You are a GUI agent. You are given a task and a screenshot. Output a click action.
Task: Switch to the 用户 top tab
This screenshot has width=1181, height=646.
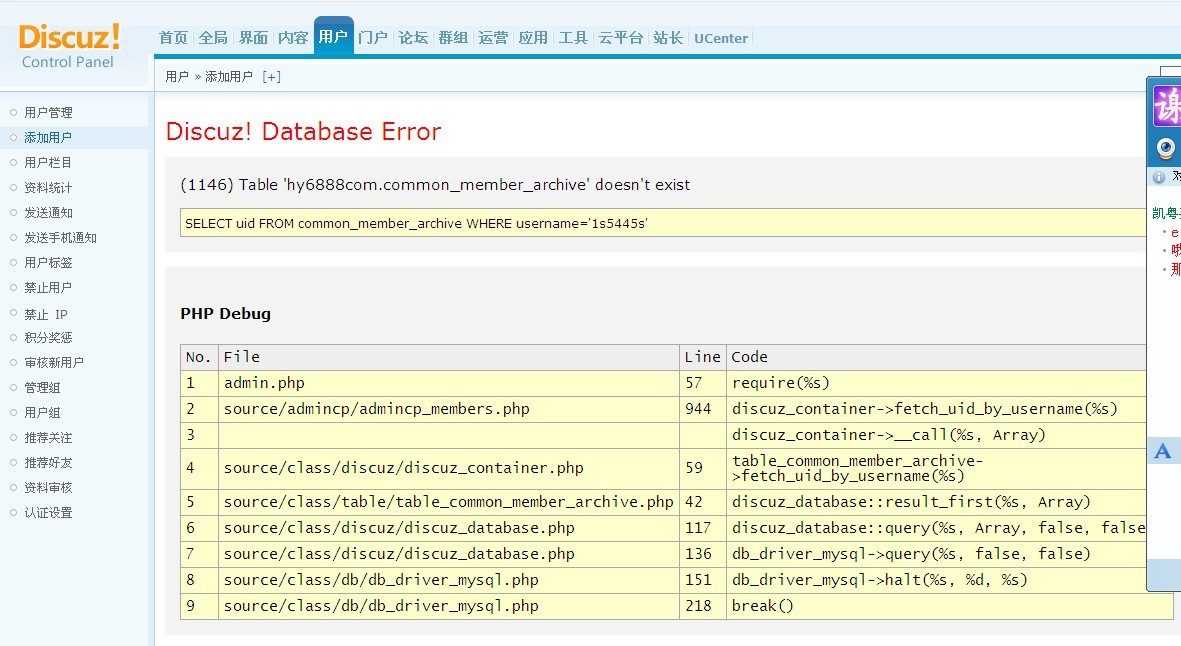(333, 38)
